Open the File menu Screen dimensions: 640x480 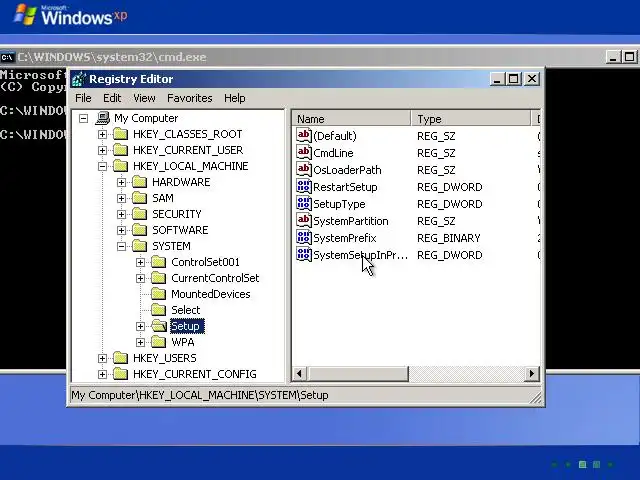[x=83, y=98]
